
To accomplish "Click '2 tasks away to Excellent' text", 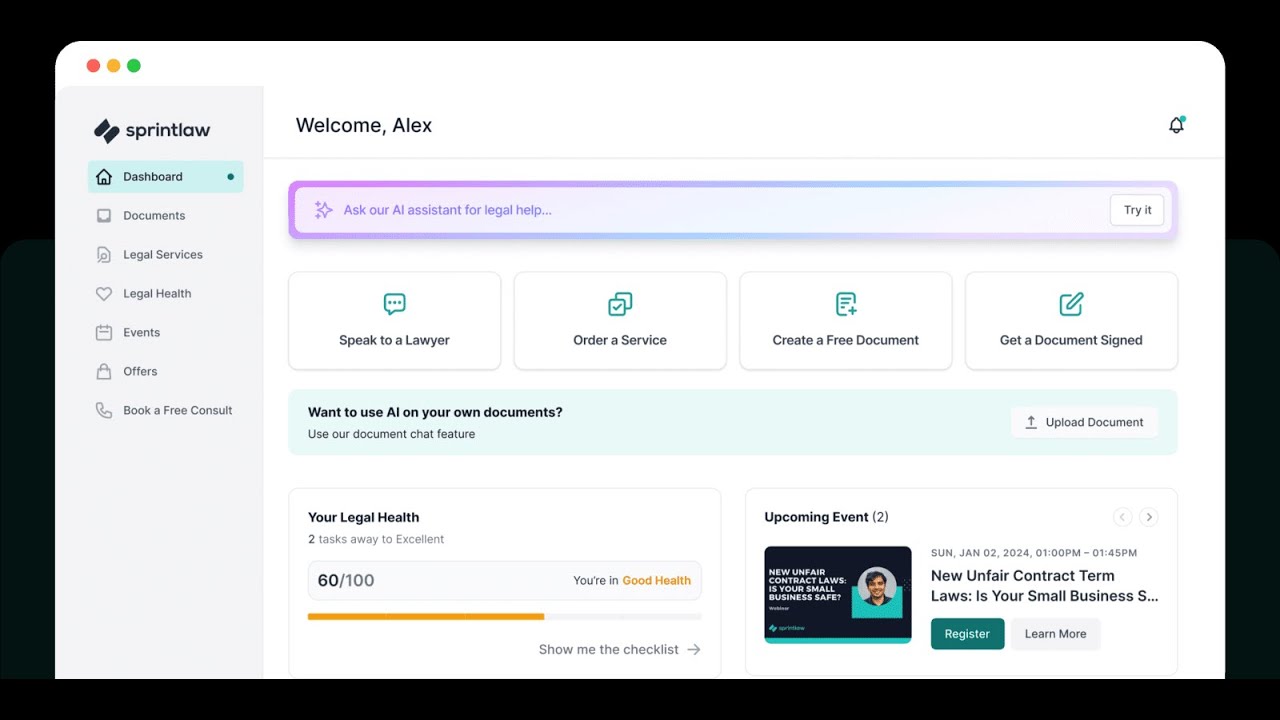I will click(376, 540).
